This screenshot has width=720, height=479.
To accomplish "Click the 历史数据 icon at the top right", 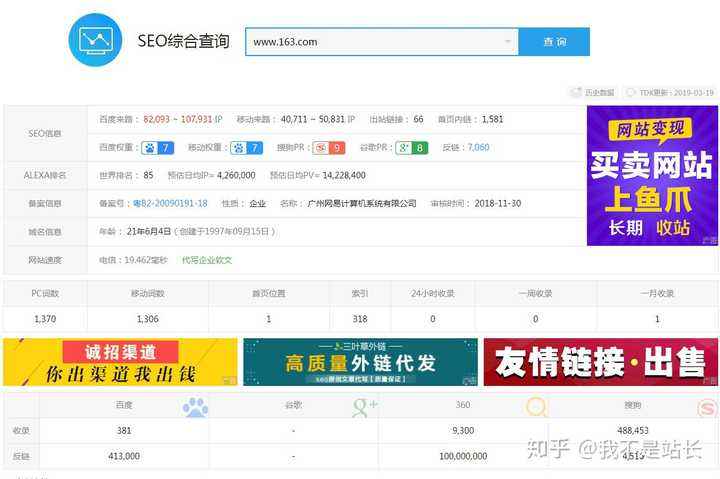I will (x=575, y=92).
